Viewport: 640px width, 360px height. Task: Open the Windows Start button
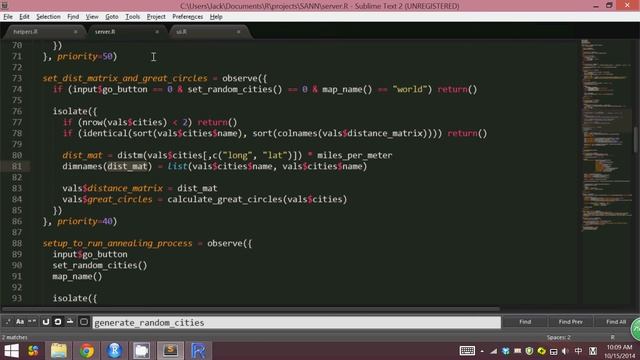click(11, 351)
